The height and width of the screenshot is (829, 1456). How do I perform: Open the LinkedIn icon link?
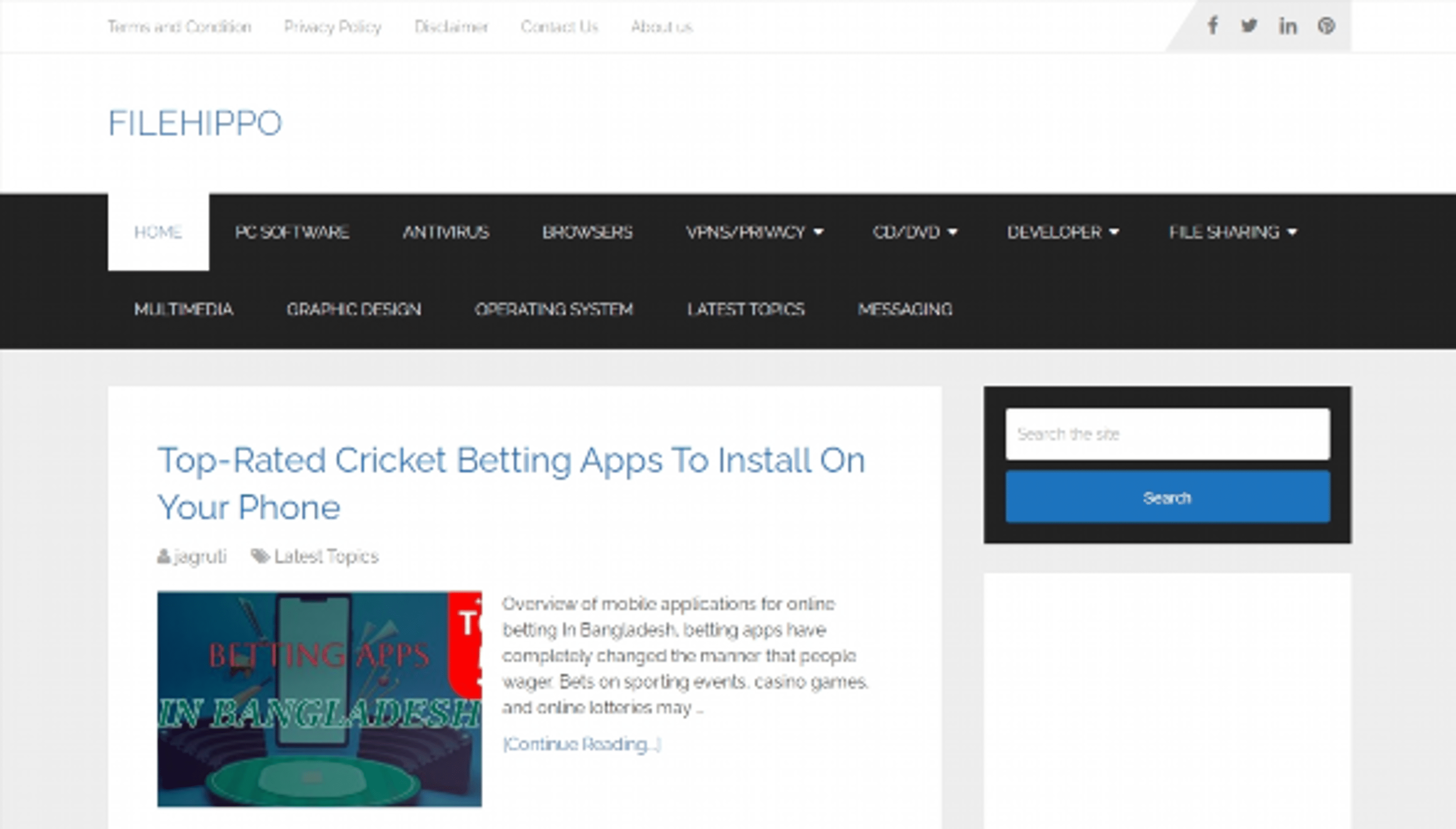(x=1288, y=26)
